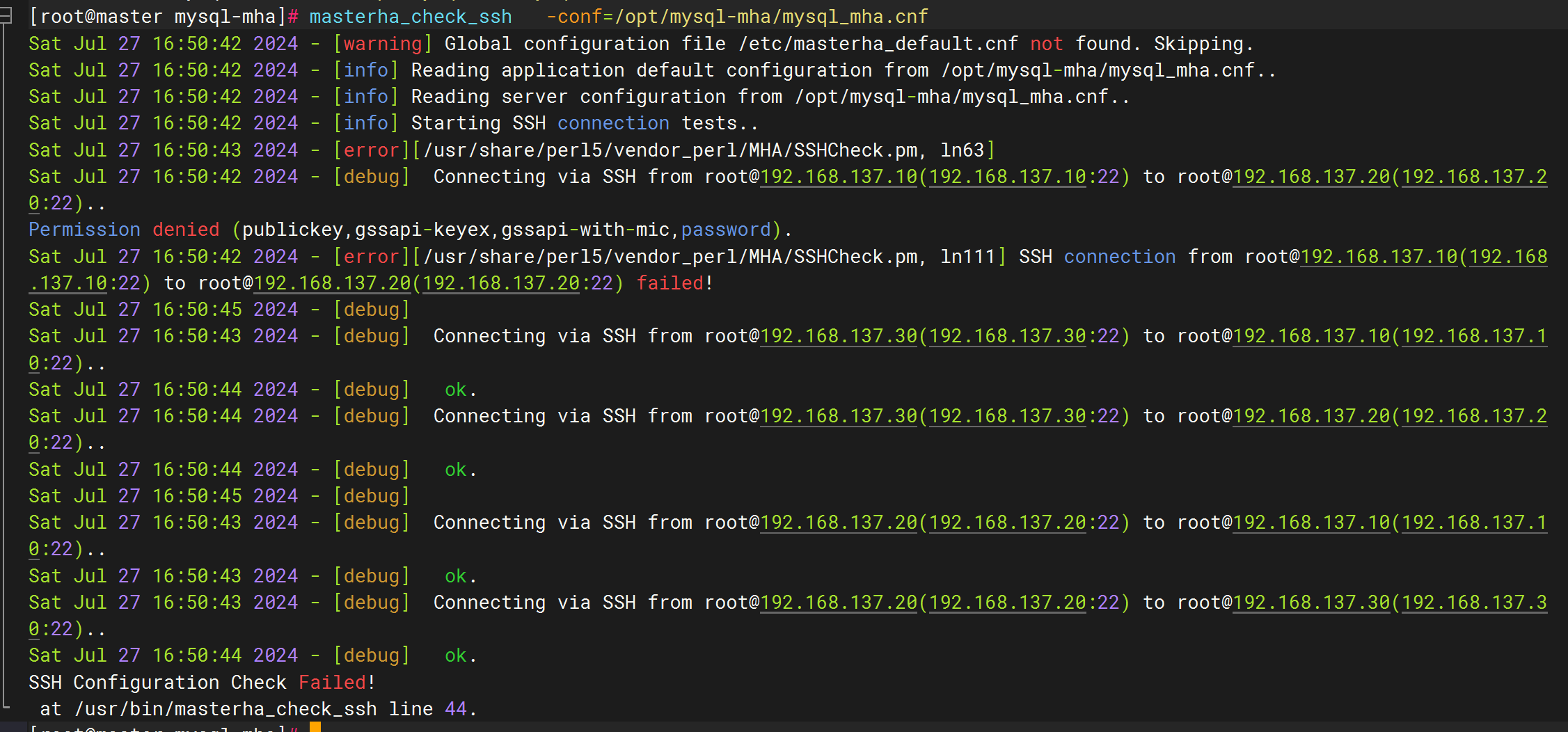Click the 'Permission denied' message text
Screen dimensions: 1568x732
pos(124,230)
